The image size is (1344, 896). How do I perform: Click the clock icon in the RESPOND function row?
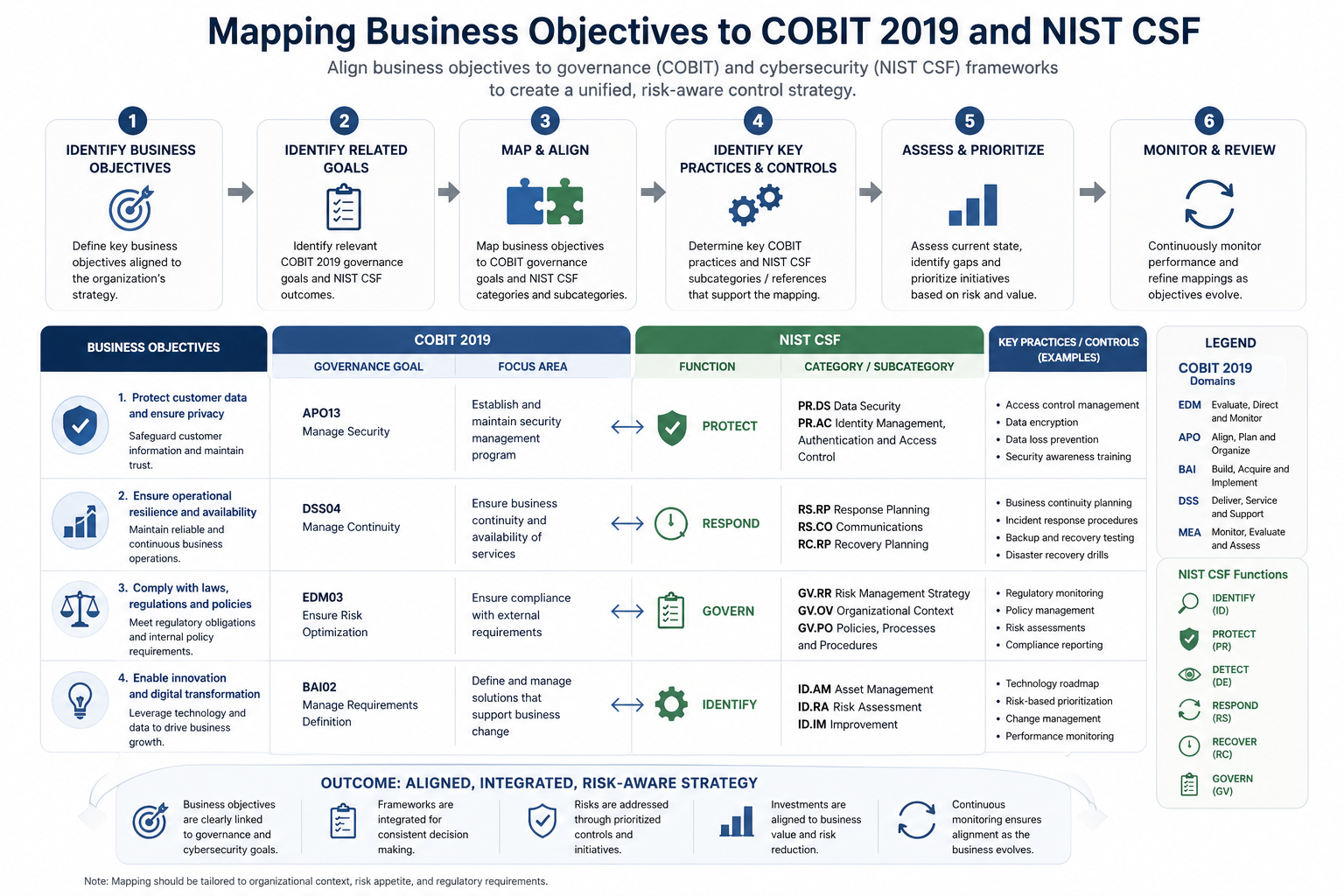click(x=671, y=523)
